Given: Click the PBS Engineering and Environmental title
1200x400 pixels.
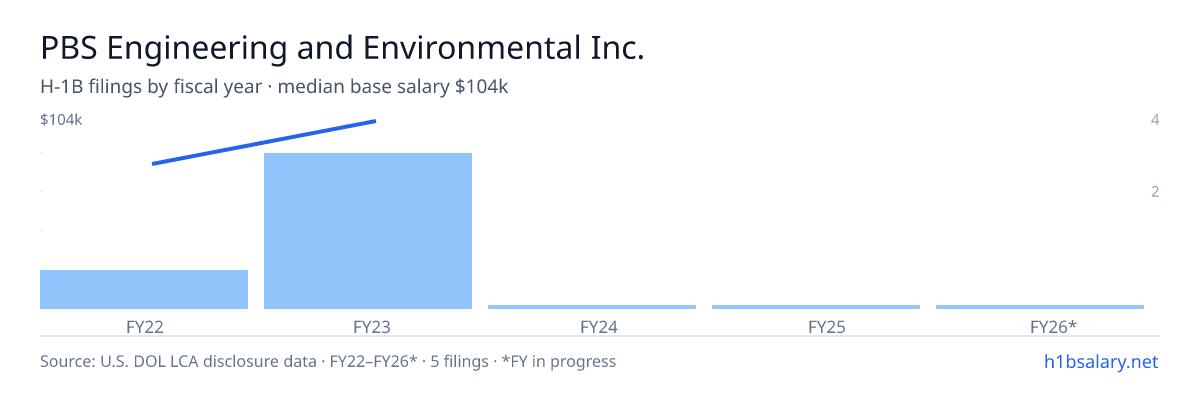Looking at the screenshot, I should pos(342,48).
